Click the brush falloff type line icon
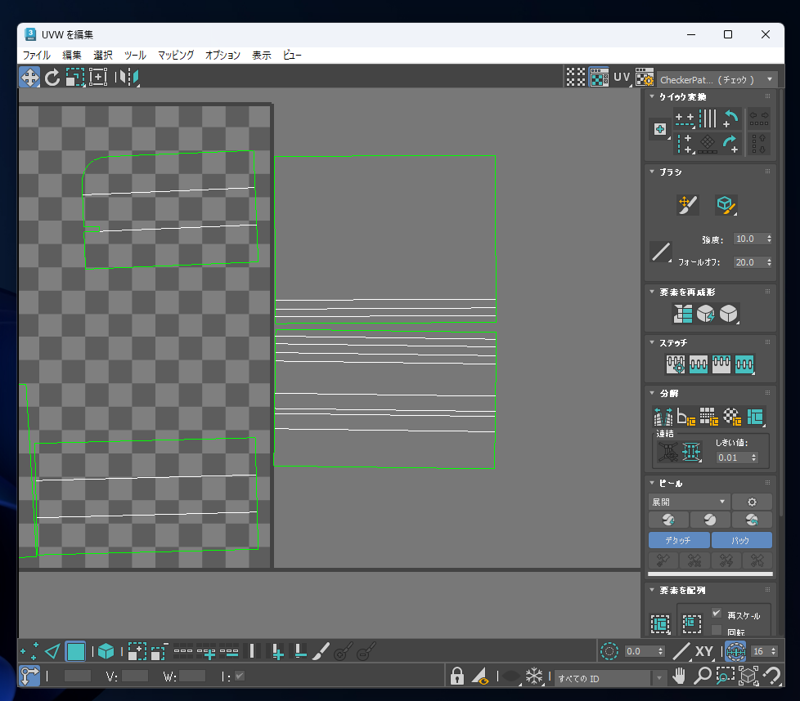 click(x=661, y=252)
